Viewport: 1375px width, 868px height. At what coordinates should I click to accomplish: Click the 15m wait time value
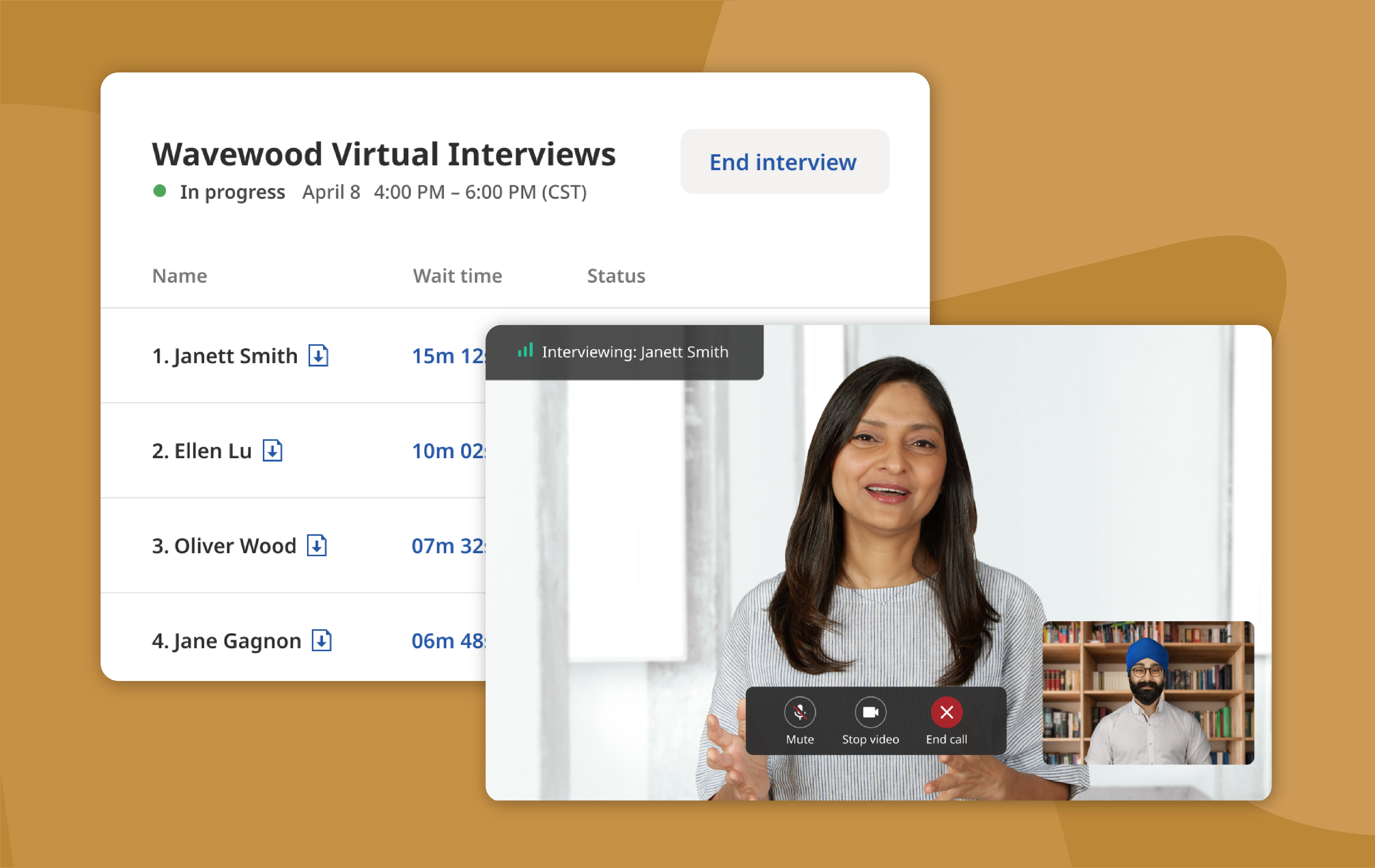(x=449, y=356)
